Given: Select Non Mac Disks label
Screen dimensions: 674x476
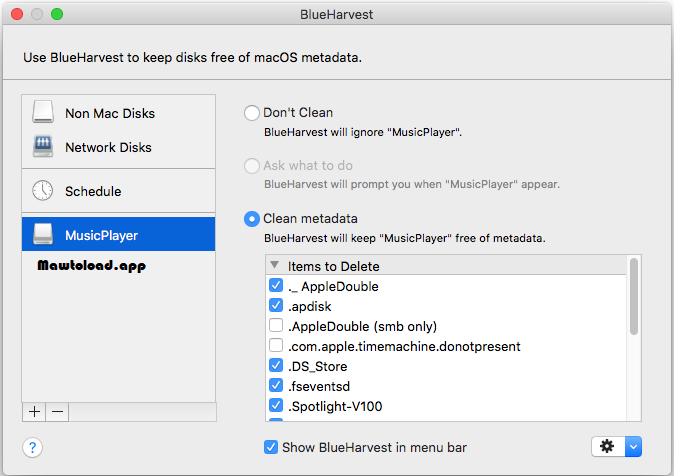Looking at the screenshot, I should (x=110, y=113).
